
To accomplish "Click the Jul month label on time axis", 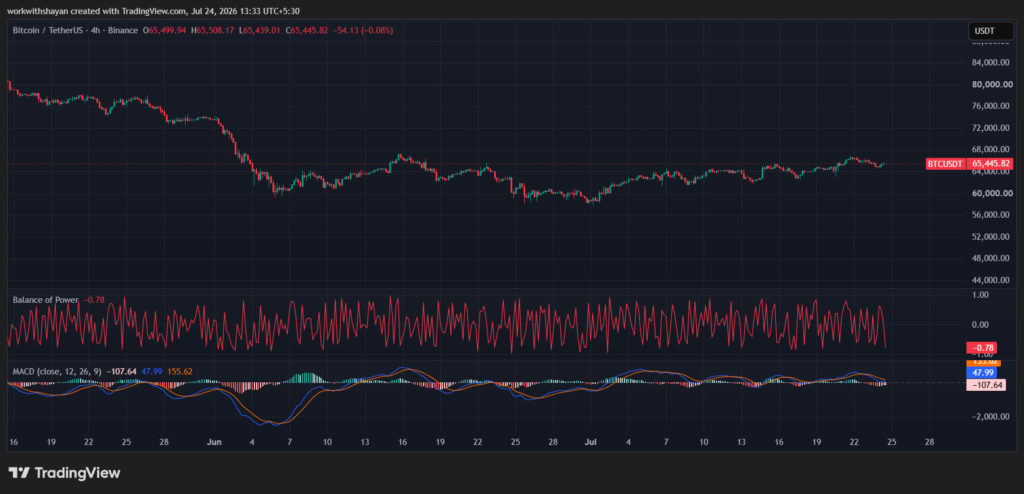I will tap(592, 442).
